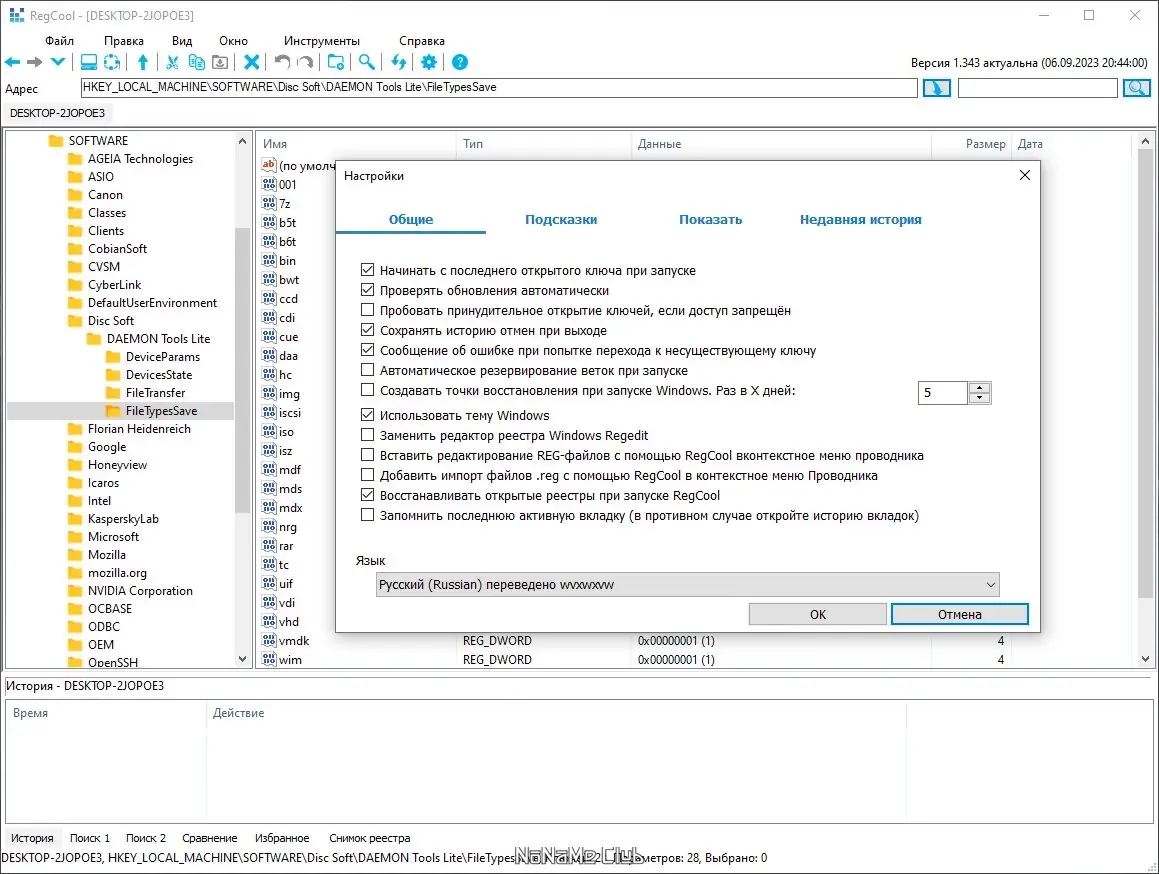Switch to the Подсказки tab

click(x=561, y=220)
